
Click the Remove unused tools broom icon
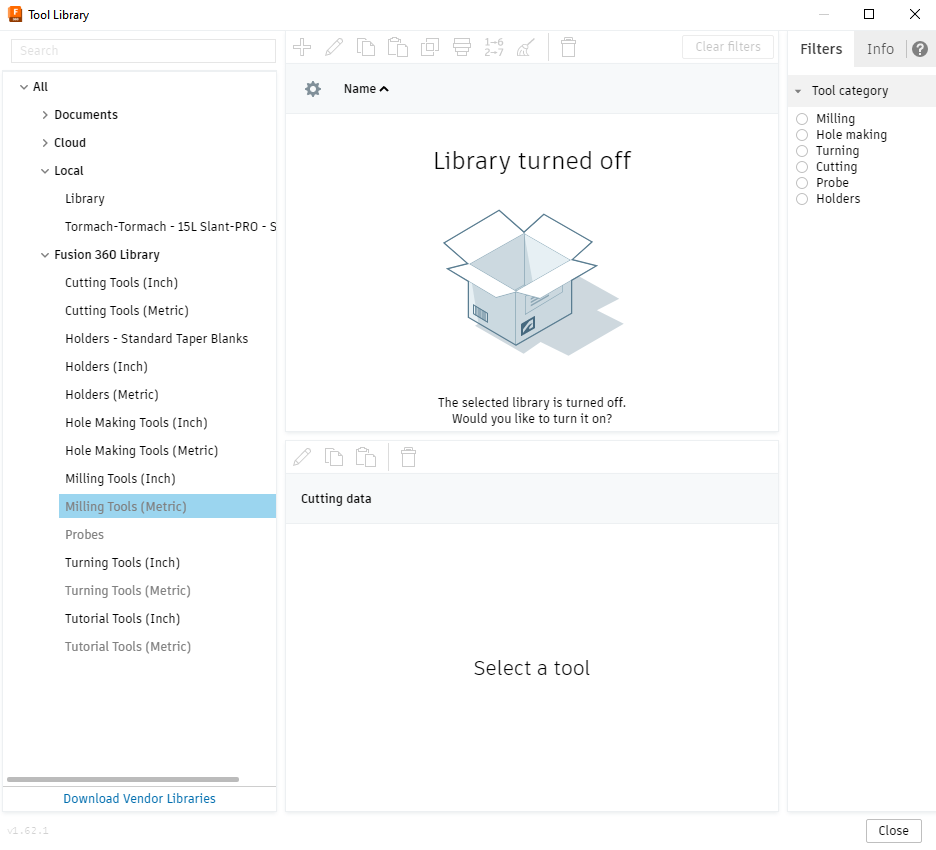coord(526,47)
